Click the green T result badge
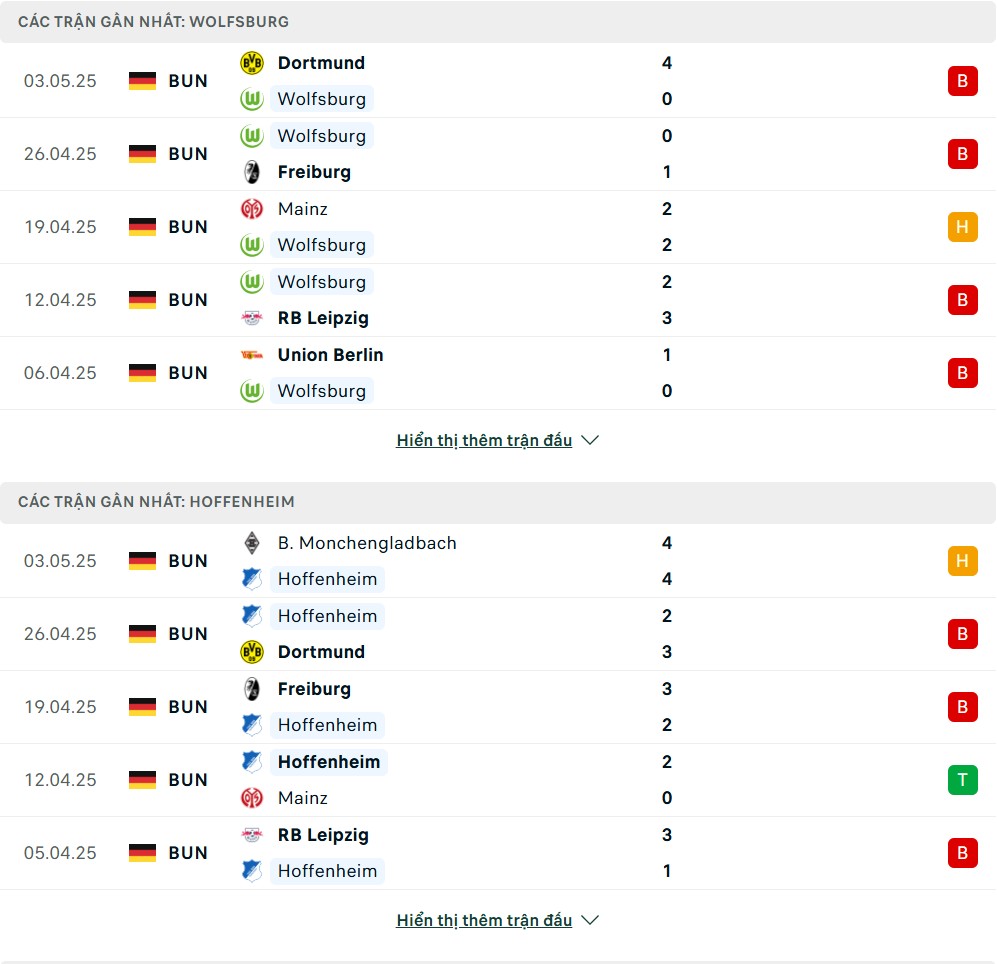This screenshot has width=997, height=964. coord(963,780)
